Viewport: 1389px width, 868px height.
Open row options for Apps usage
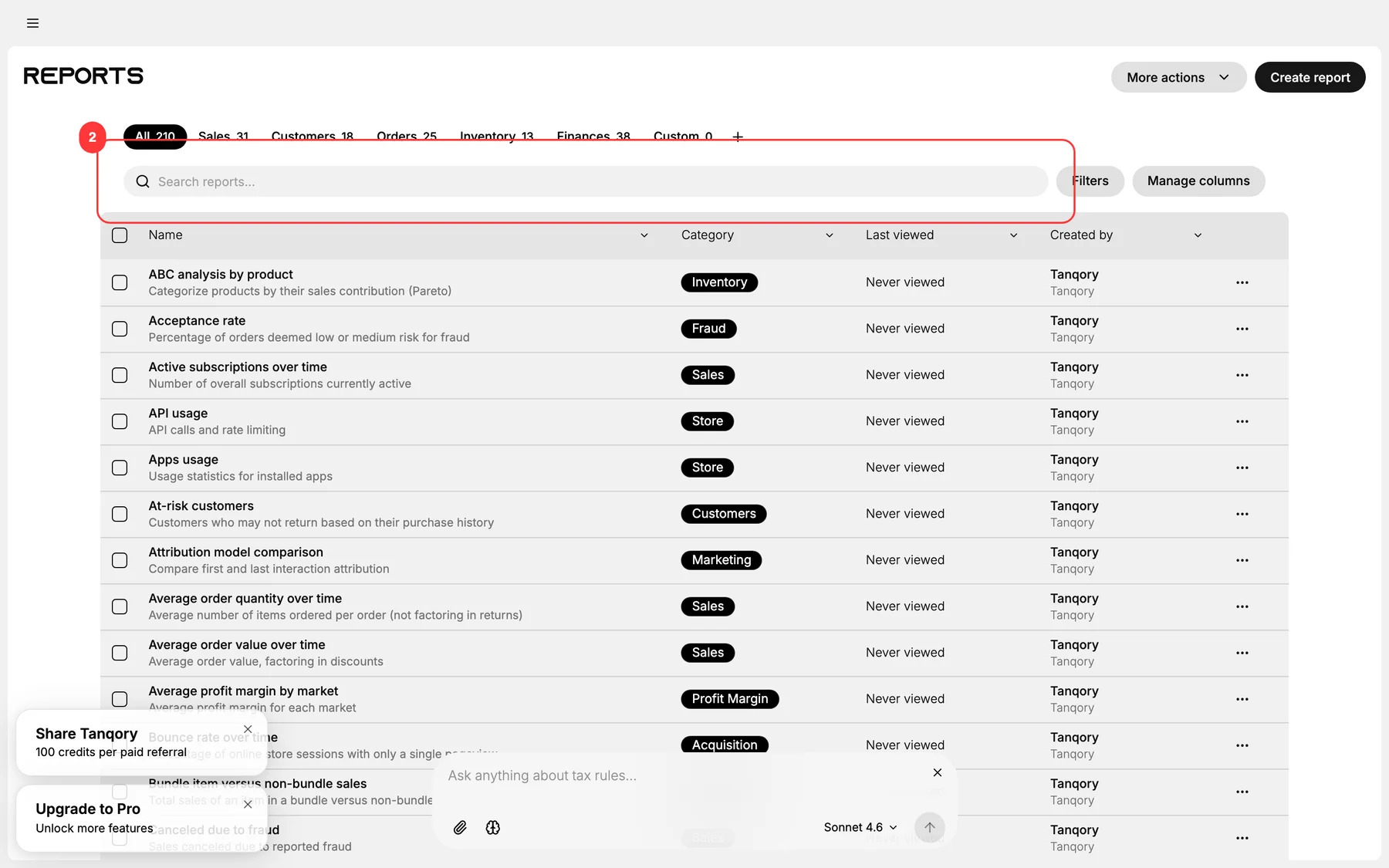coord(1242,468)
